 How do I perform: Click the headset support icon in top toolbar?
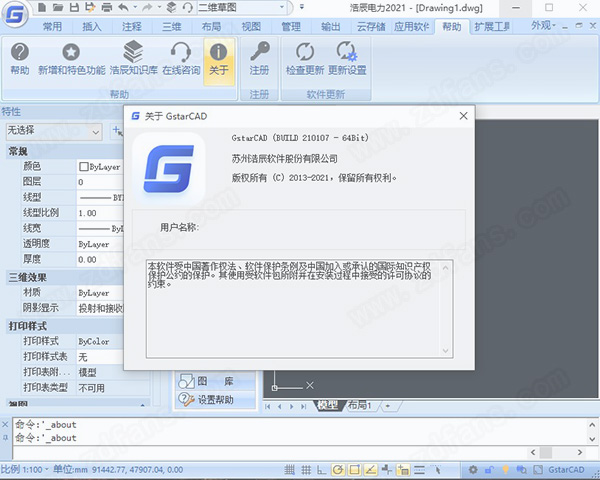[188, 7]
